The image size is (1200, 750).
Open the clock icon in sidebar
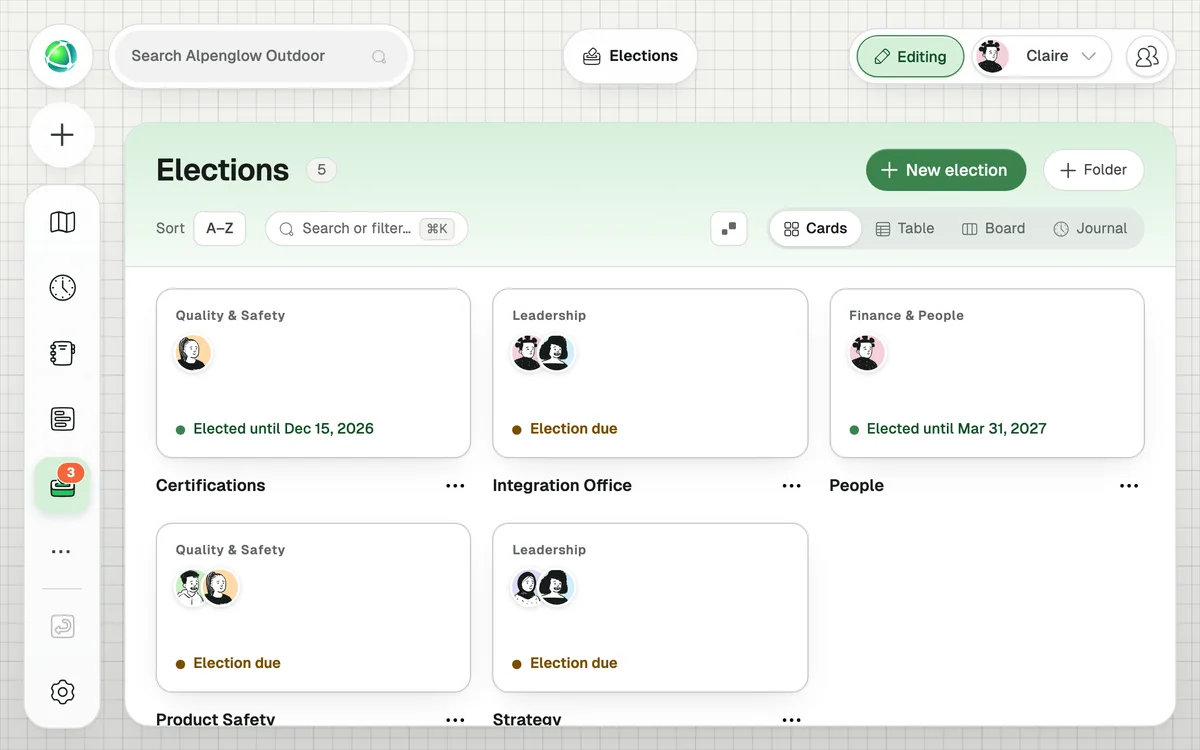coord(62,288)
